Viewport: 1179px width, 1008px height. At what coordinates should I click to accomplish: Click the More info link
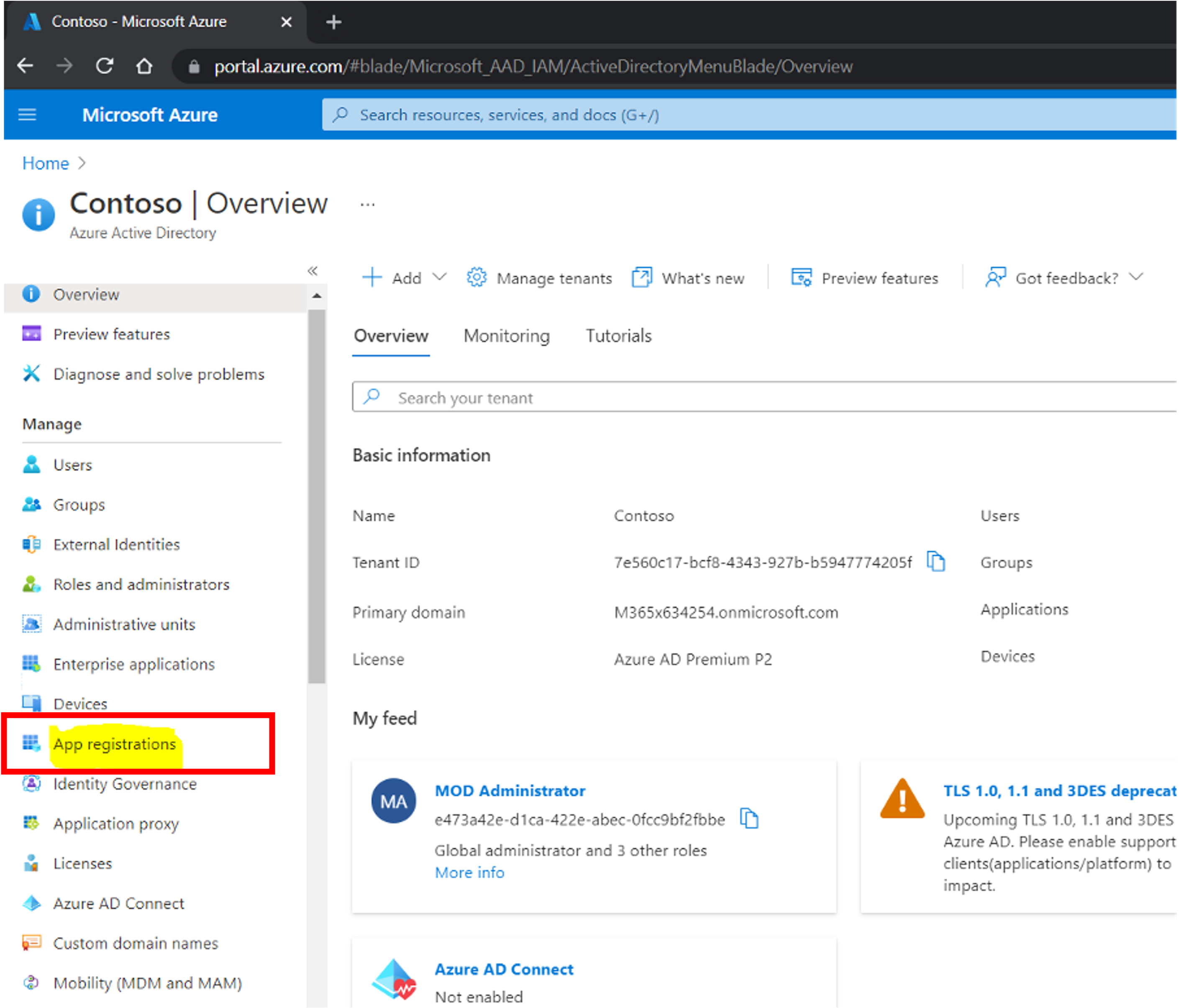pos(469,872)
